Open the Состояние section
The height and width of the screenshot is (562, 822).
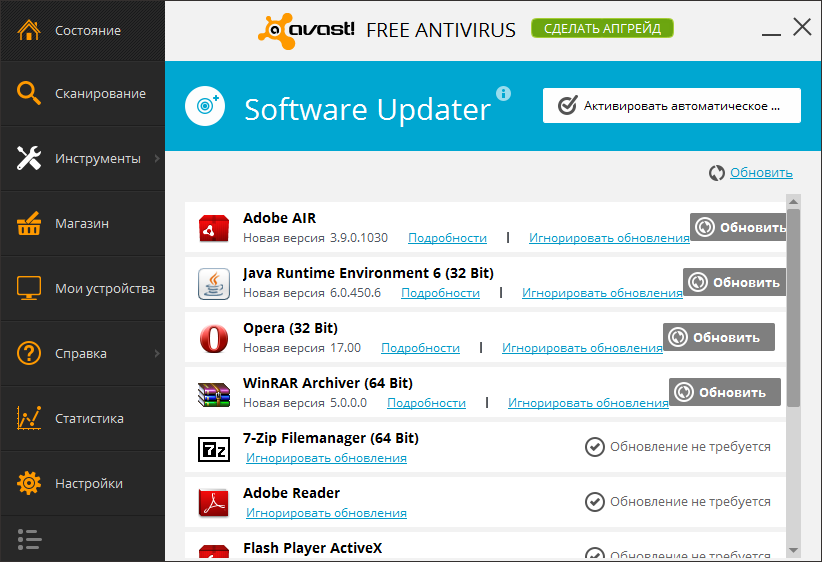click(82, 30)
